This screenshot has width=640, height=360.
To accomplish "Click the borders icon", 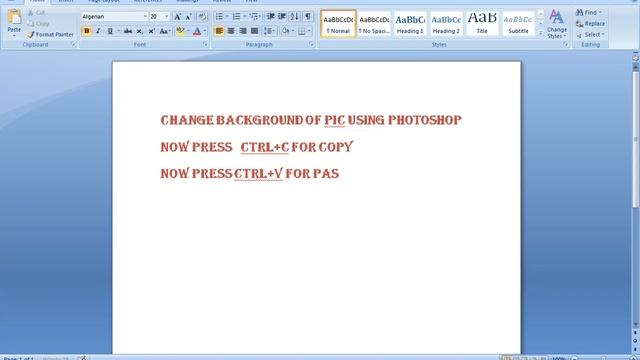I will [302, 31].
